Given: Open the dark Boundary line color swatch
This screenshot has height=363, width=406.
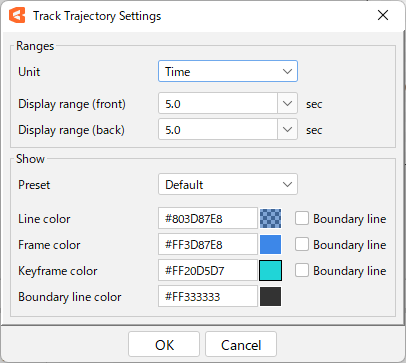Looking at the screenshot, I should (270, 296).
